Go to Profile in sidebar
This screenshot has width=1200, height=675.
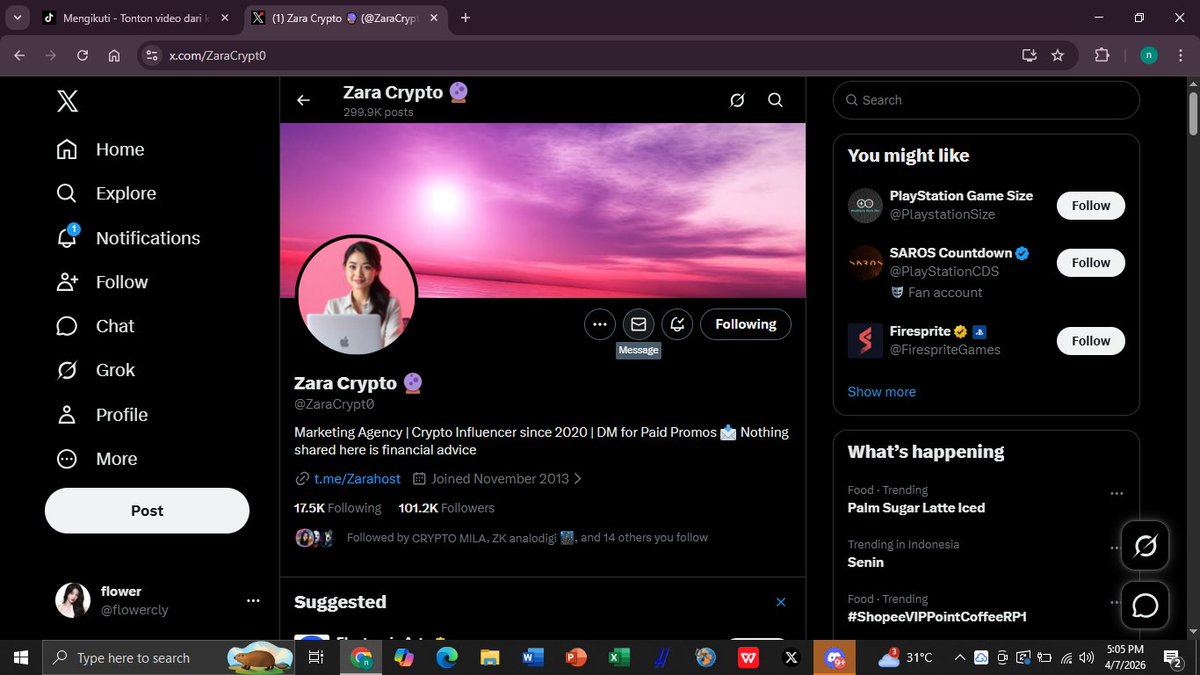coord(102,414)
